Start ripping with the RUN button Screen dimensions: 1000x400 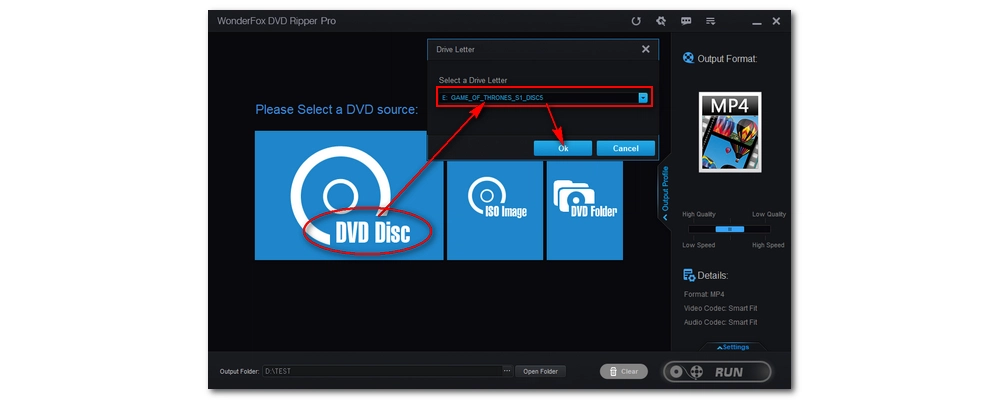click(717, 371)
